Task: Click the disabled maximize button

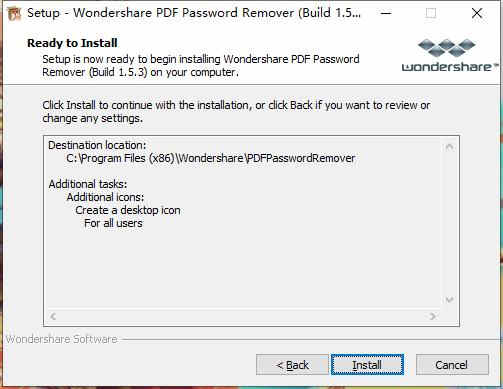Action: [x=431, y=13]
